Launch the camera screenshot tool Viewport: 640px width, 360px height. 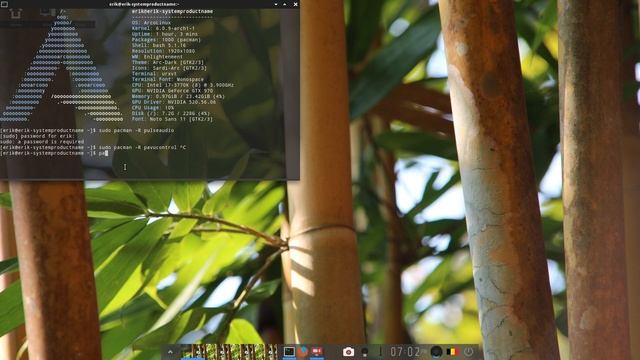click(348, 352)
